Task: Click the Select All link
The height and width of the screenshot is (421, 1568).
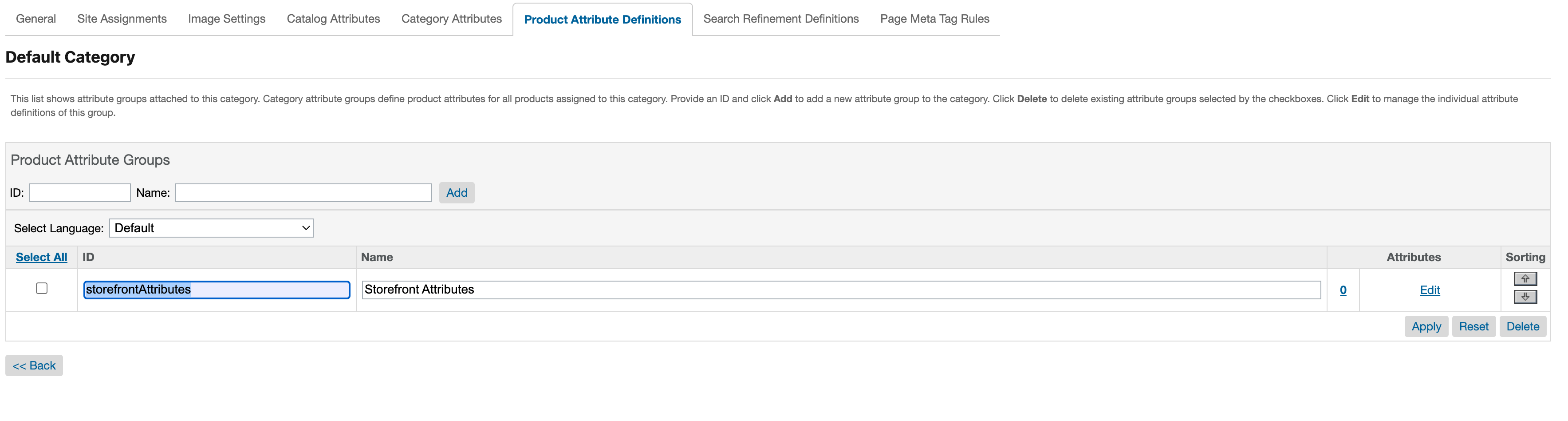Action: [41, 258]
